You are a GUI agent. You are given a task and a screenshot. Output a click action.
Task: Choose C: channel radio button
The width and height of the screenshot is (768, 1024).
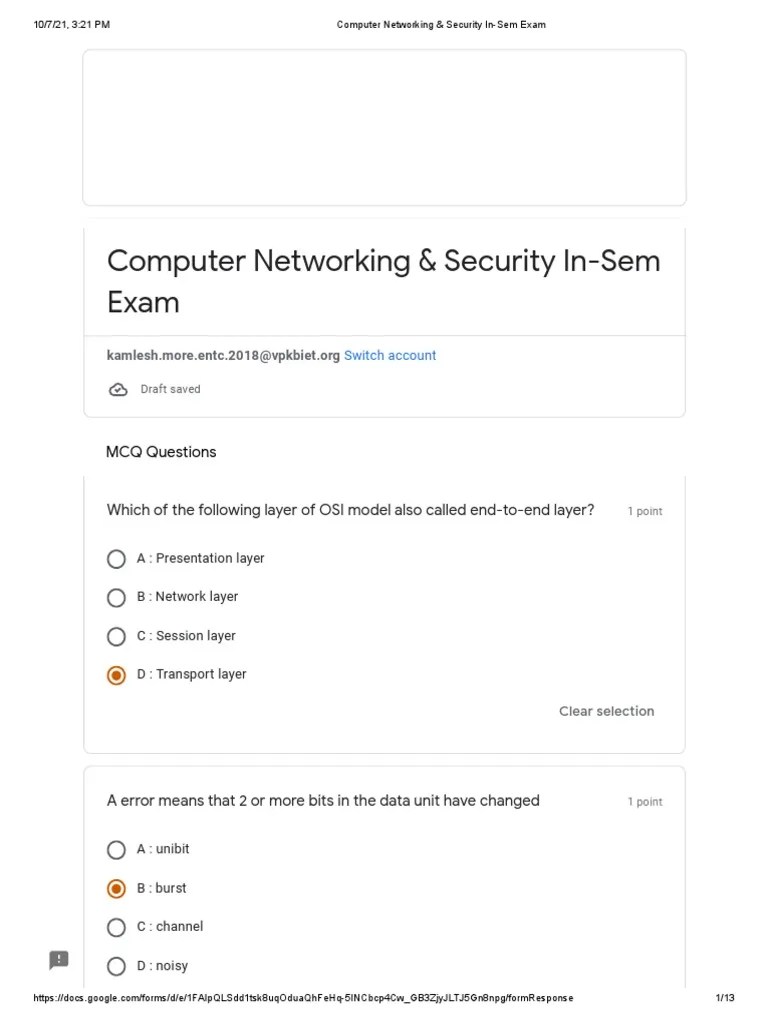click(x=116, y=927)
